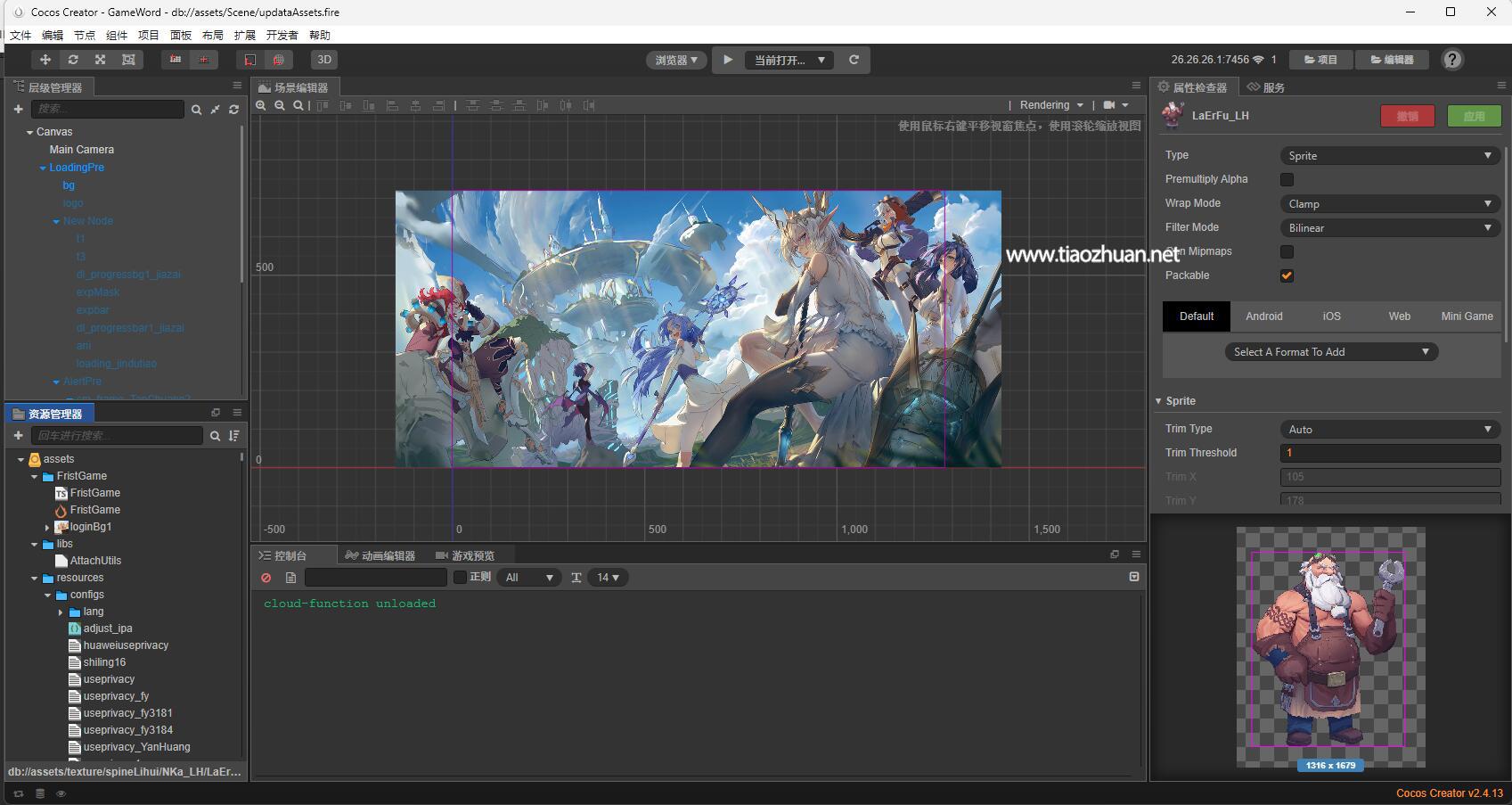This screenshot has height=805, width=1512.
Task: Enable the Premultiply Alpha checkbox
Action: 1287,180
